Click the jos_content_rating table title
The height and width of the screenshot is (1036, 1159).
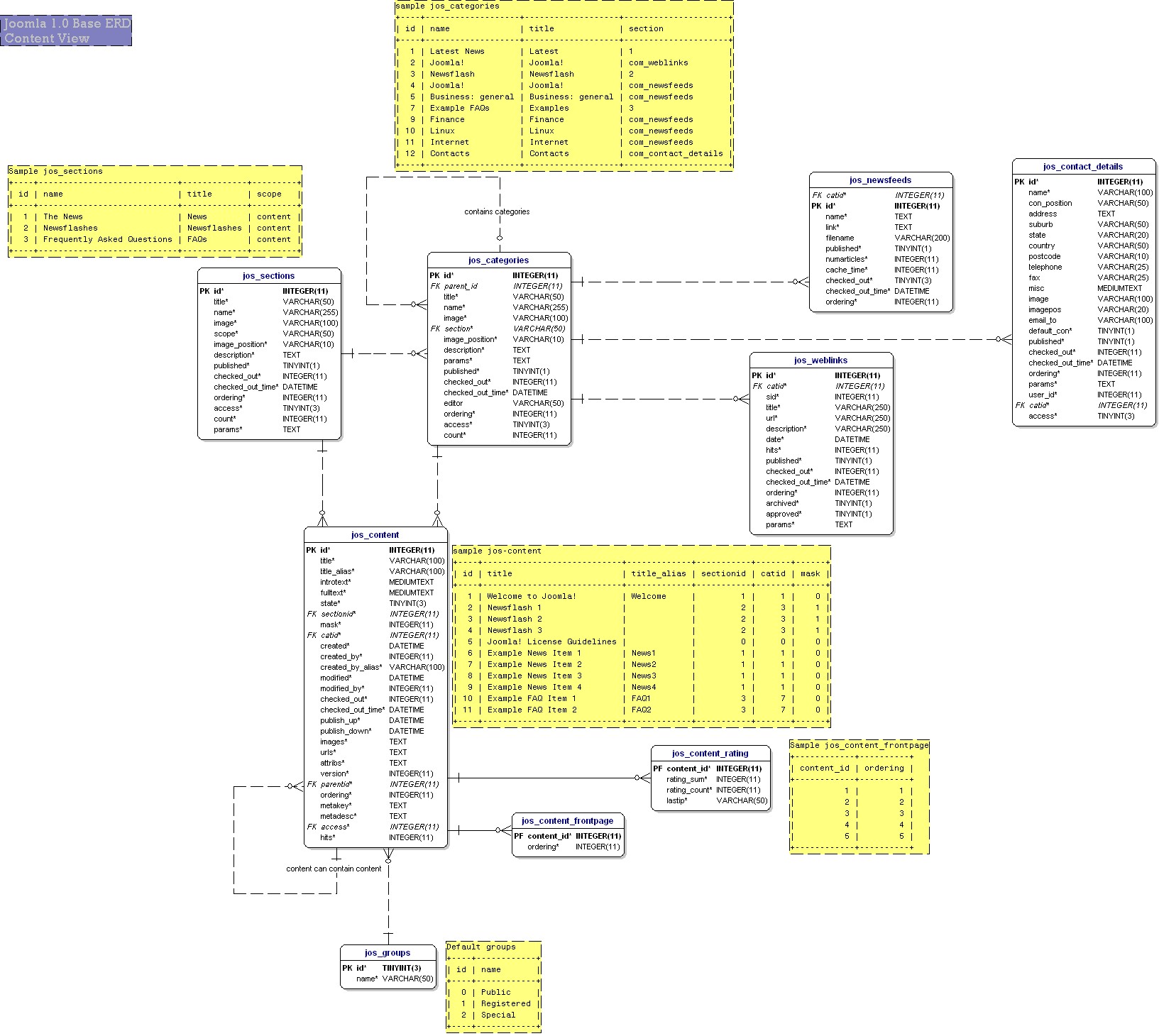pyautogui.click(x=710, y=754)
